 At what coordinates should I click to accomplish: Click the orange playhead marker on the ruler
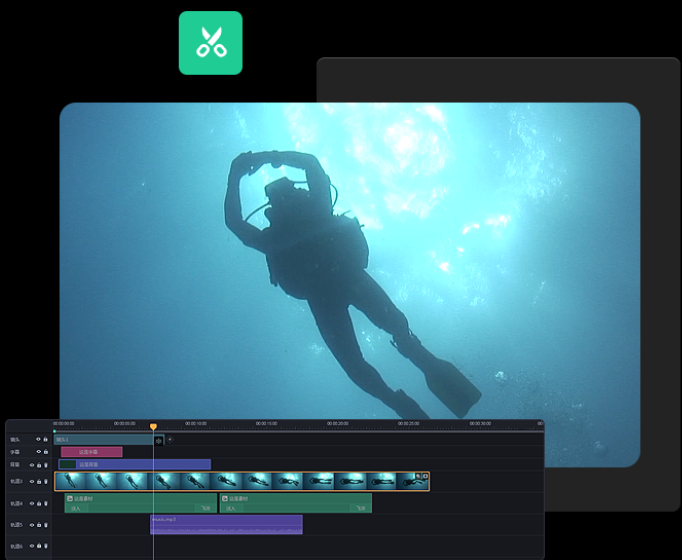tap(153, 427)
